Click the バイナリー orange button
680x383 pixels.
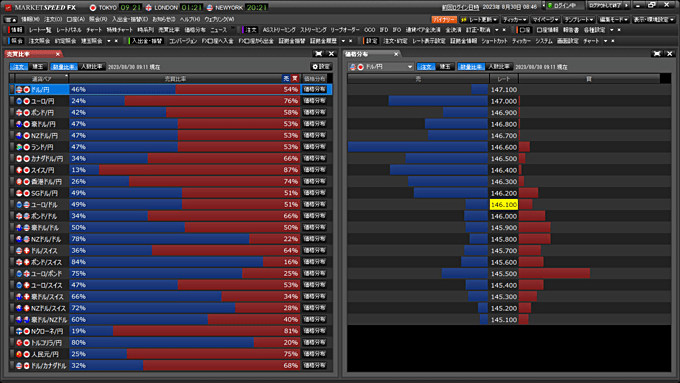444,20
